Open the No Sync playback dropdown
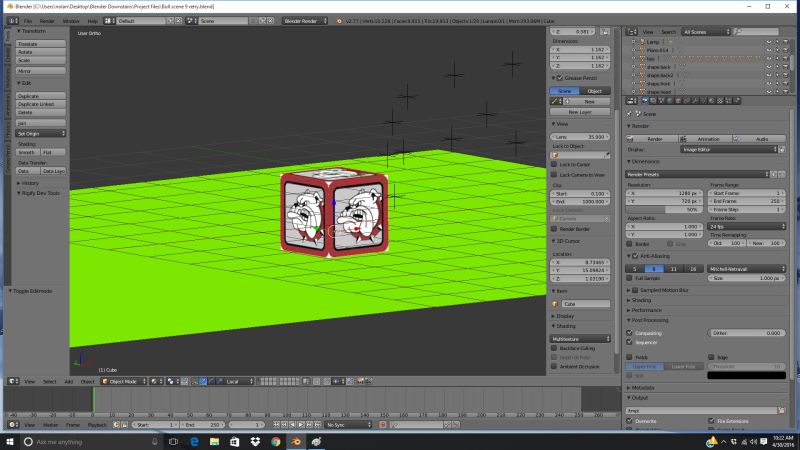 point(348,424)
